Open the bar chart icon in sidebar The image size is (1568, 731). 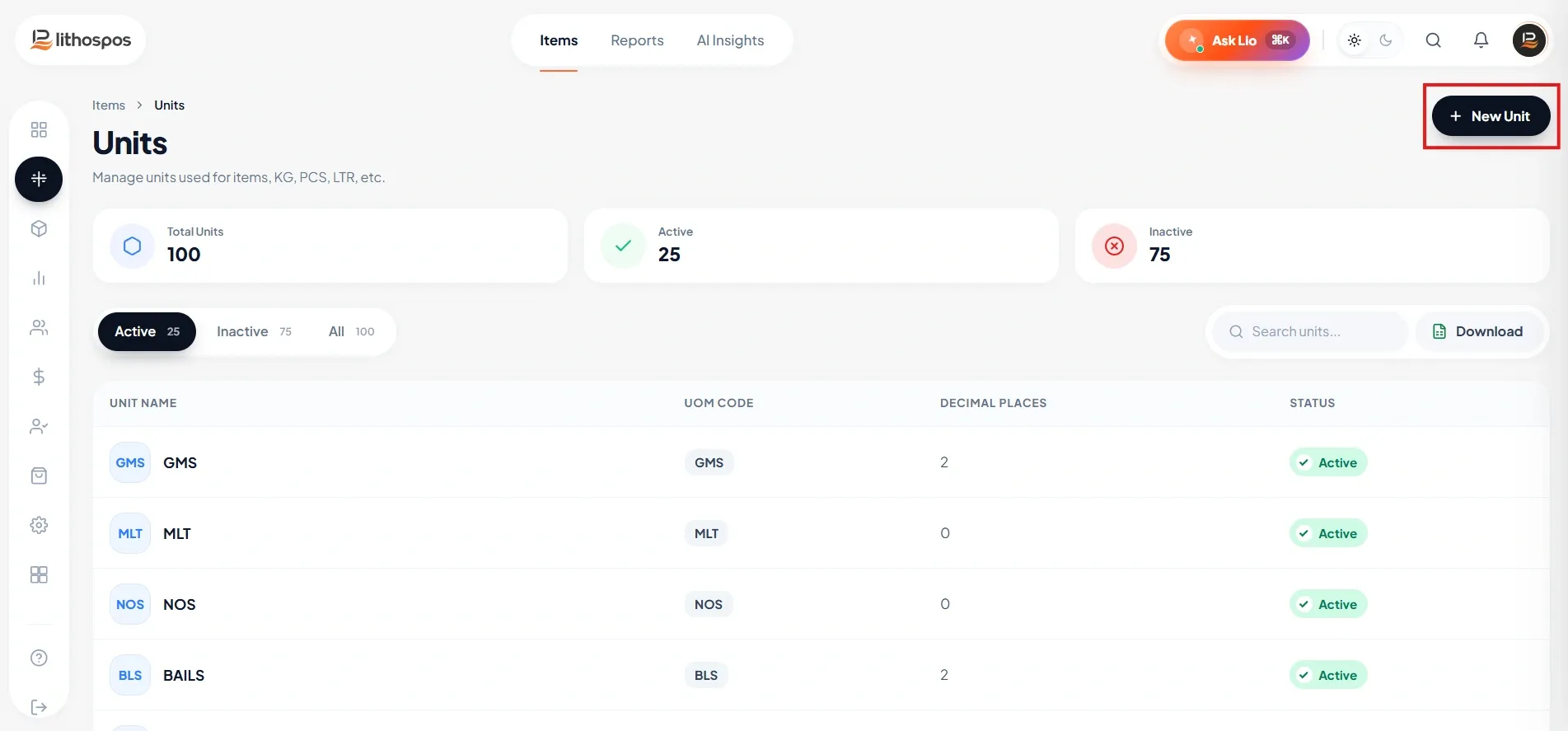pos(39,278)
